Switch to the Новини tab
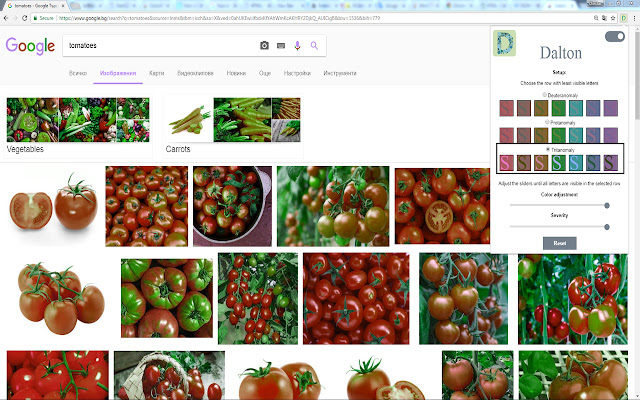 coord(236,74)
